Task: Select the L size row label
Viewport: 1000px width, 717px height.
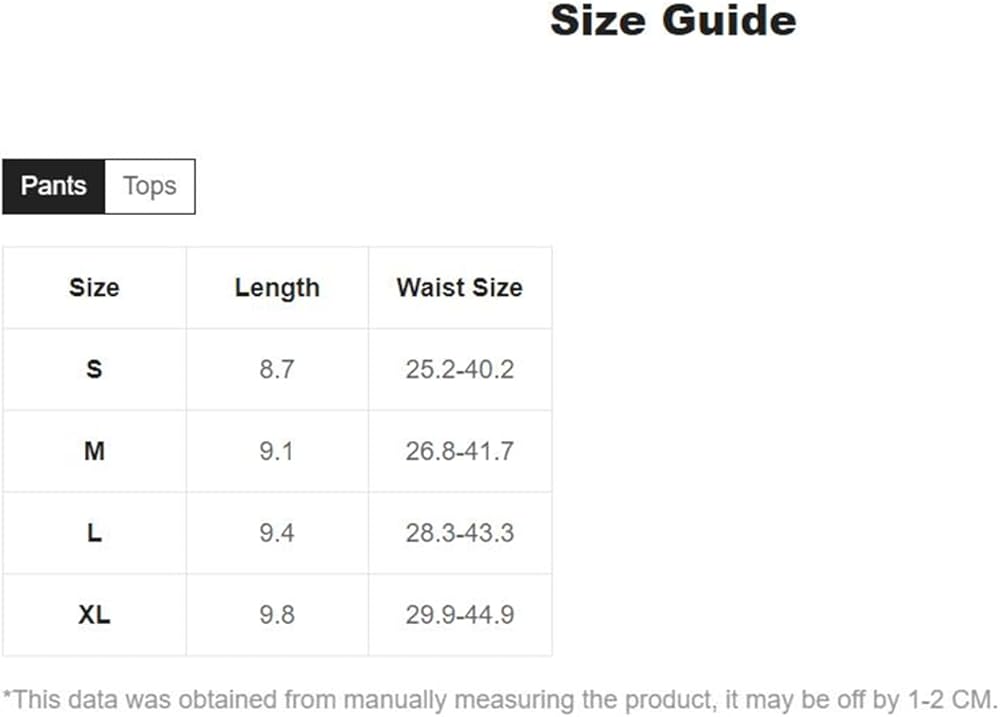Action: pyautogui.click(x=94, y=533)
